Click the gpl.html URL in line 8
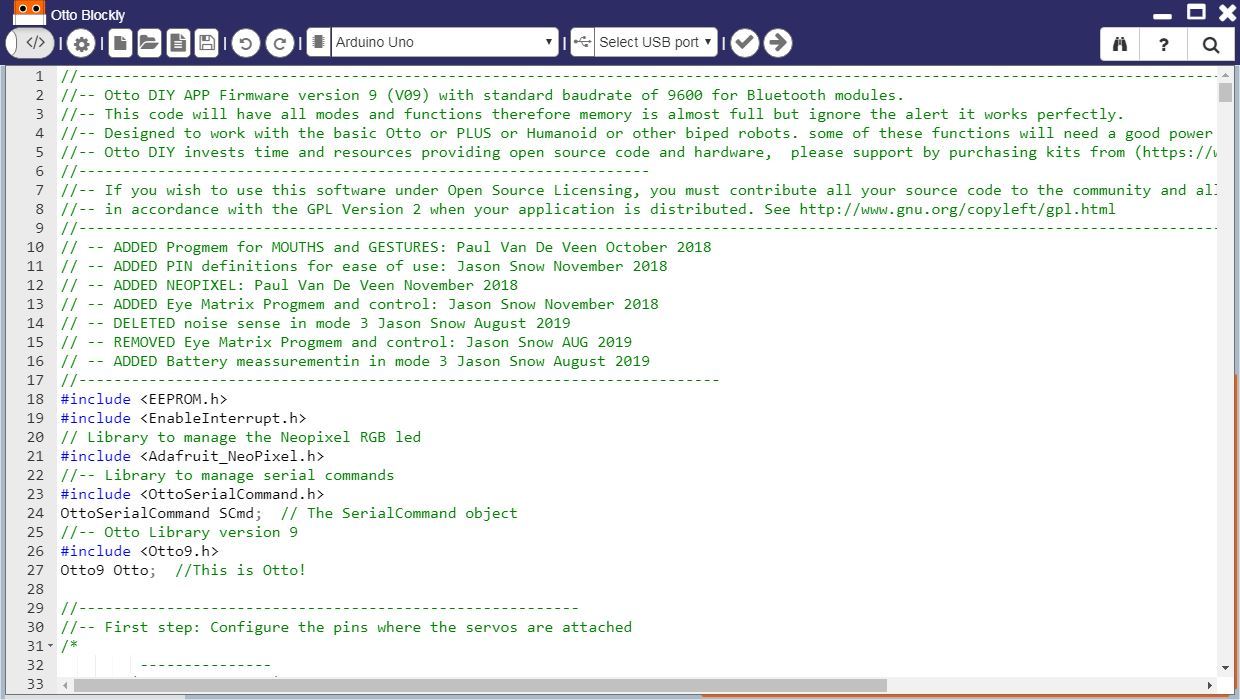The width and height of the screenshot is (1240, 700). click(957, 209)
